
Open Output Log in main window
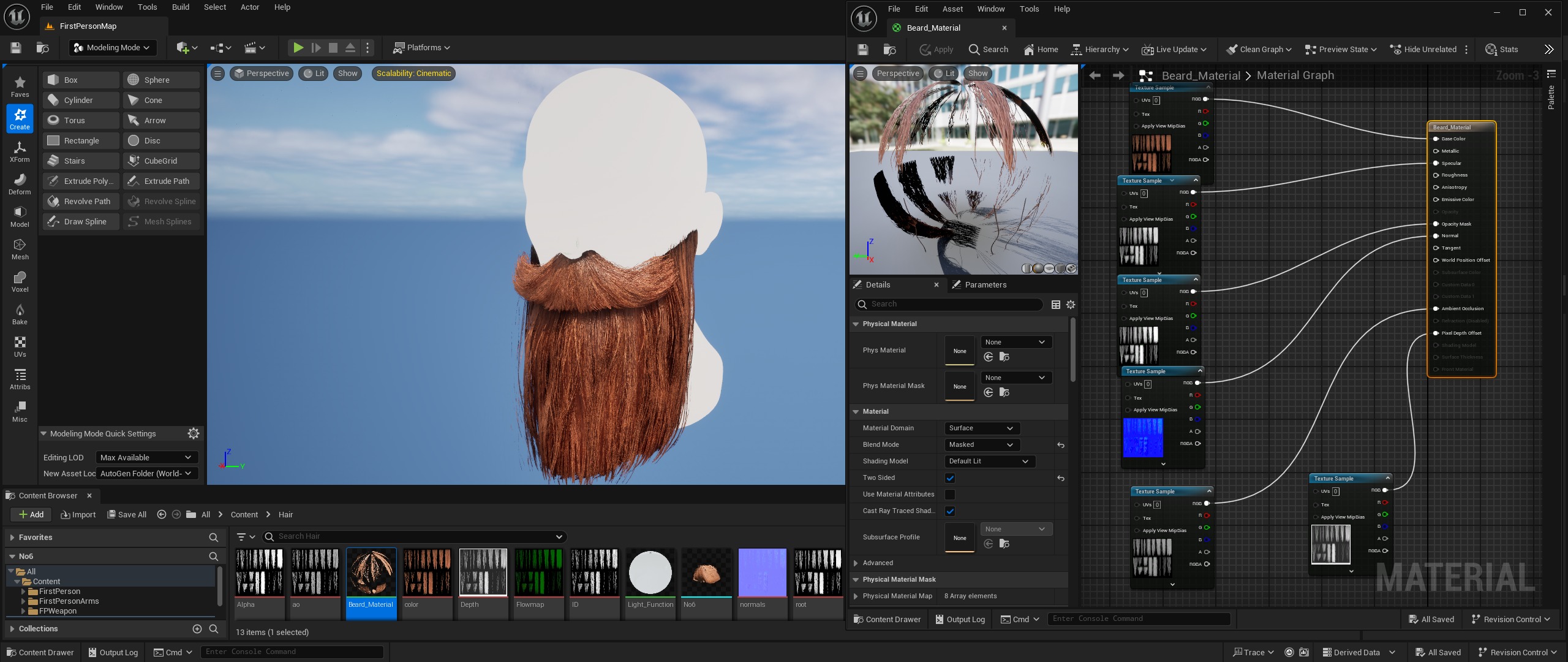click(x=113, y=652)
